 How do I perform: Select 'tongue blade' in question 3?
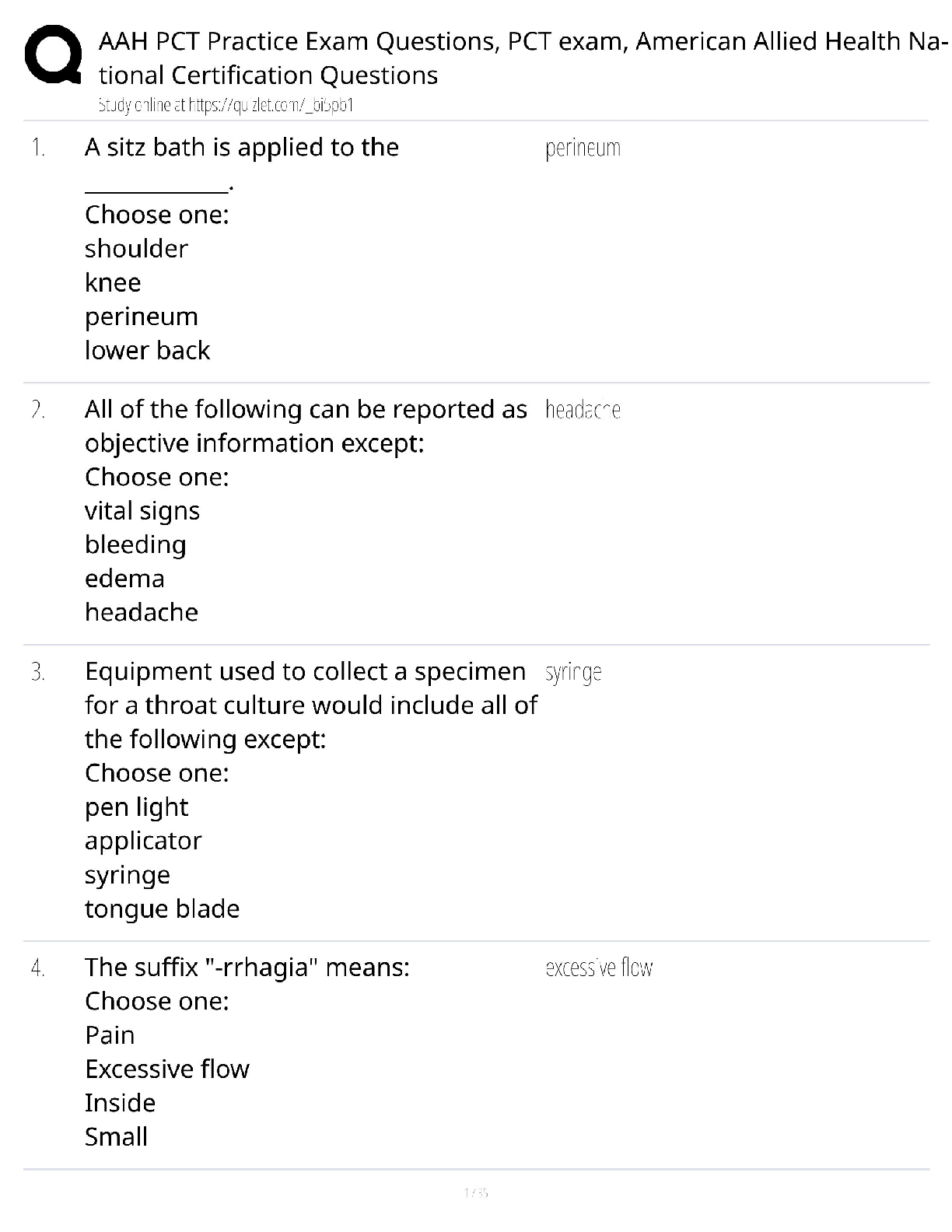click(162, 908)
